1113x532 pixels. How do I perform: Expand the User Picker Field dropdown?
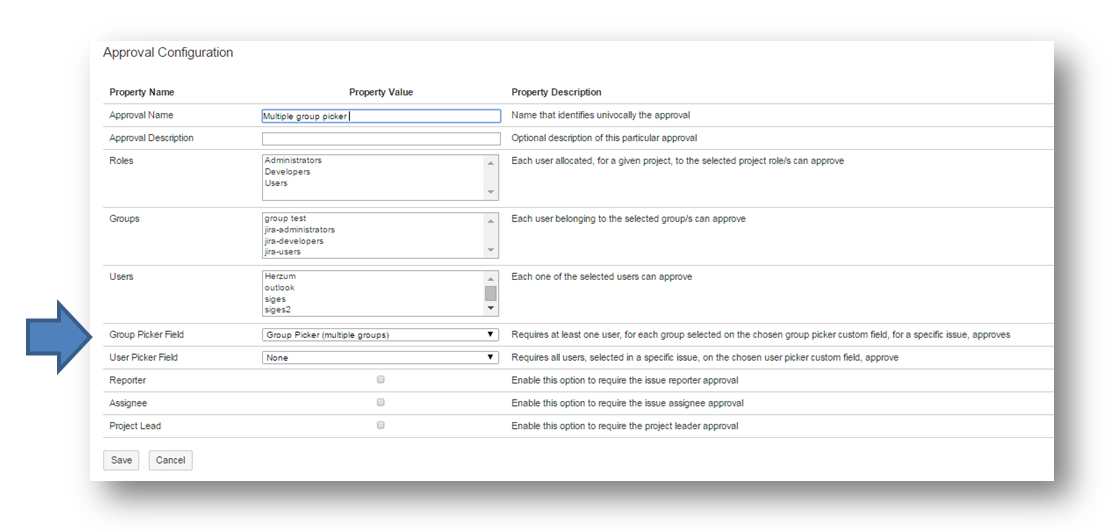(380, 357)
